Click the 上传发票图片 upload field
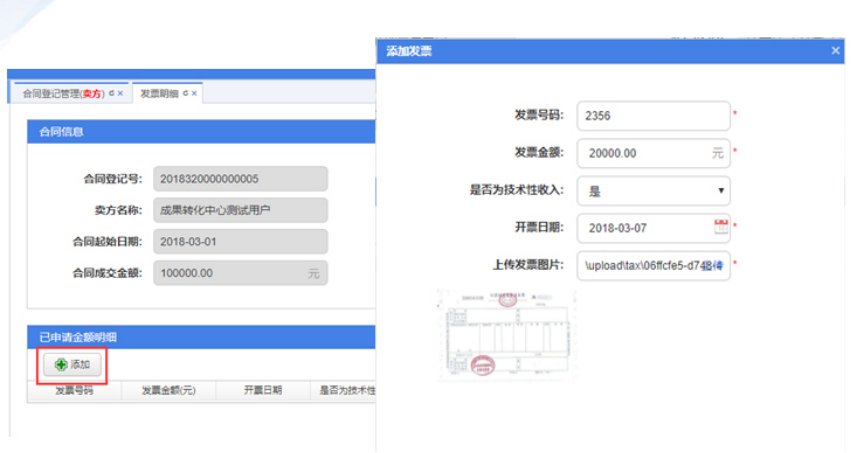 (x=653, y=266)
